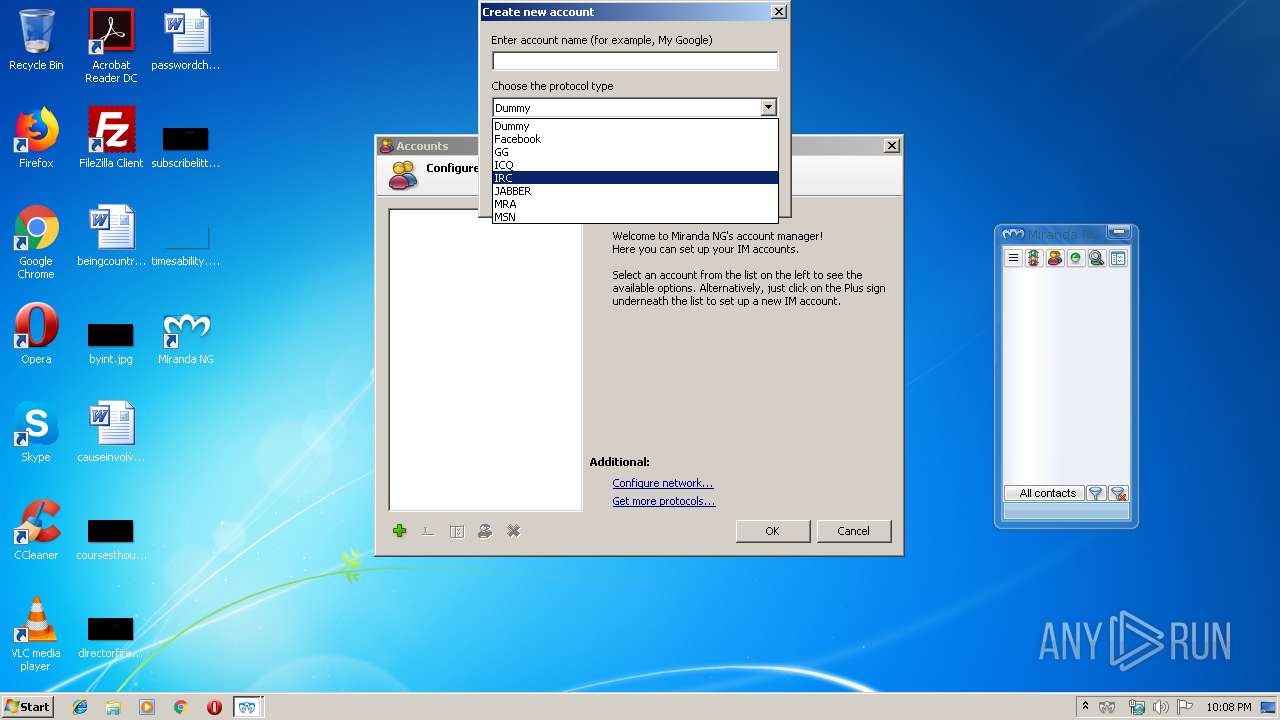Click Cancel in Accounts window
The width and height of the screenshot is (1280, 720).
point(853,531)
